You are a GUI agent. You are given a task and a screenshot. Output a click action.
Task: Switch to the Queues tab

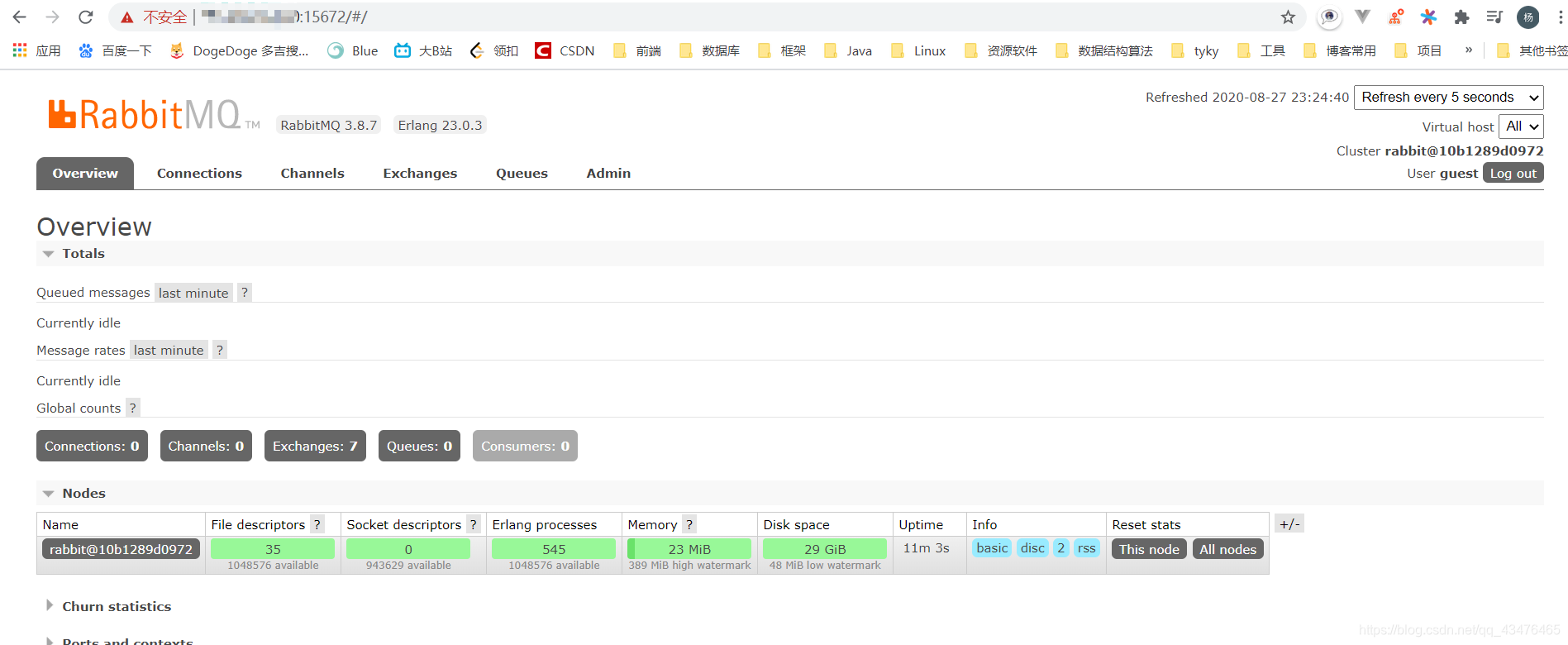[522, 174]
